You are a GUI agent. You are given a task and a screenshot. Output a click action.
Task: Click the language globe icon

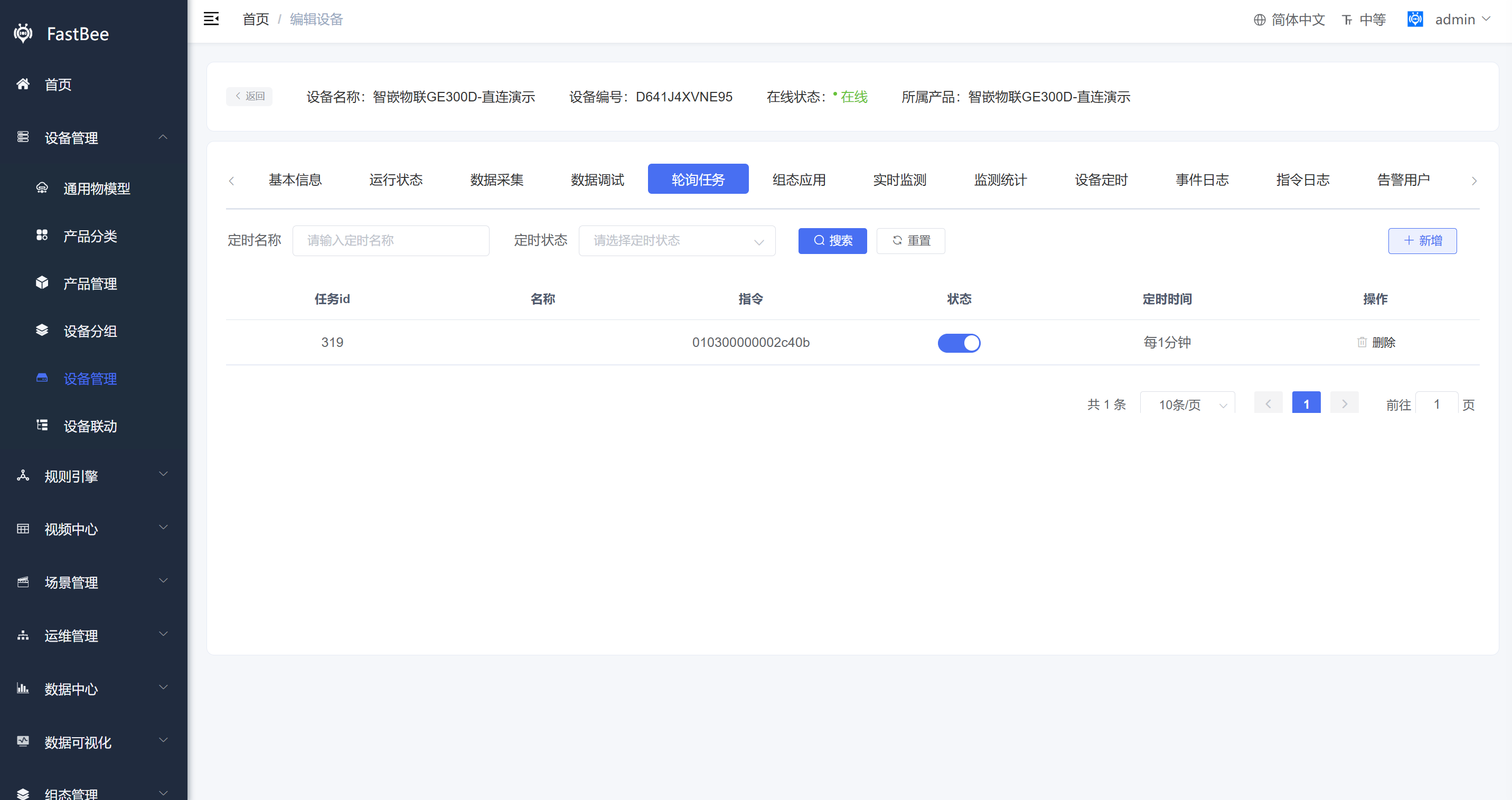coord(1260,20)
